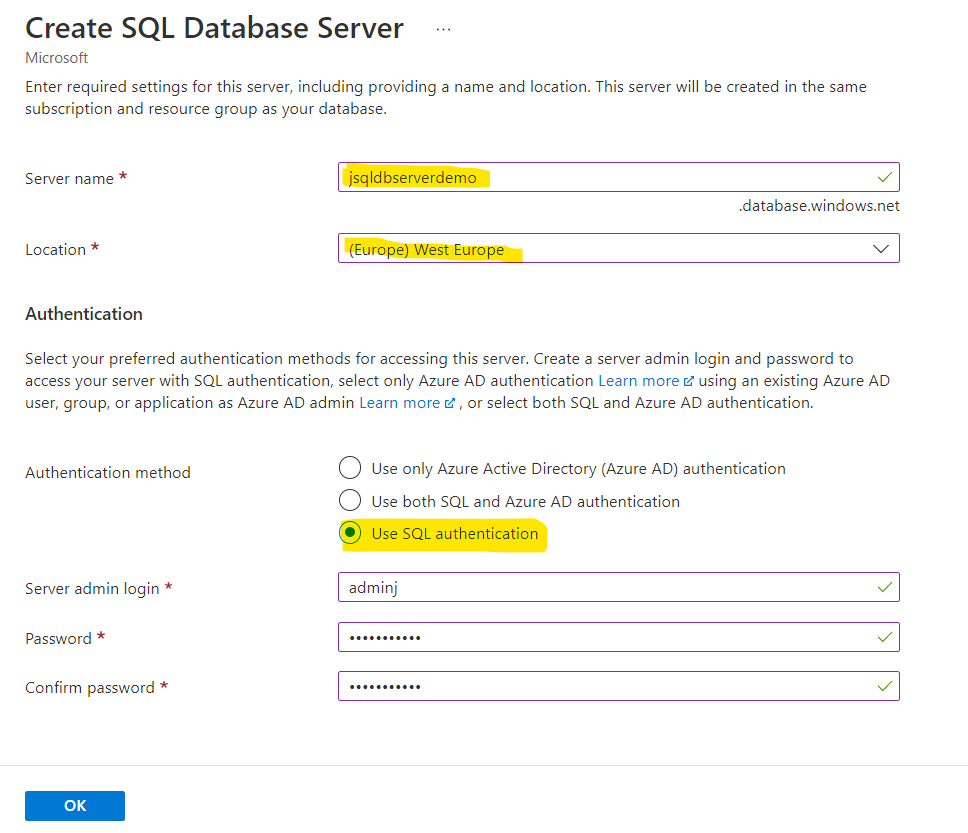Click the Authentication section heading
This screenshot has height=833, width=968.
tap(84, 314)
